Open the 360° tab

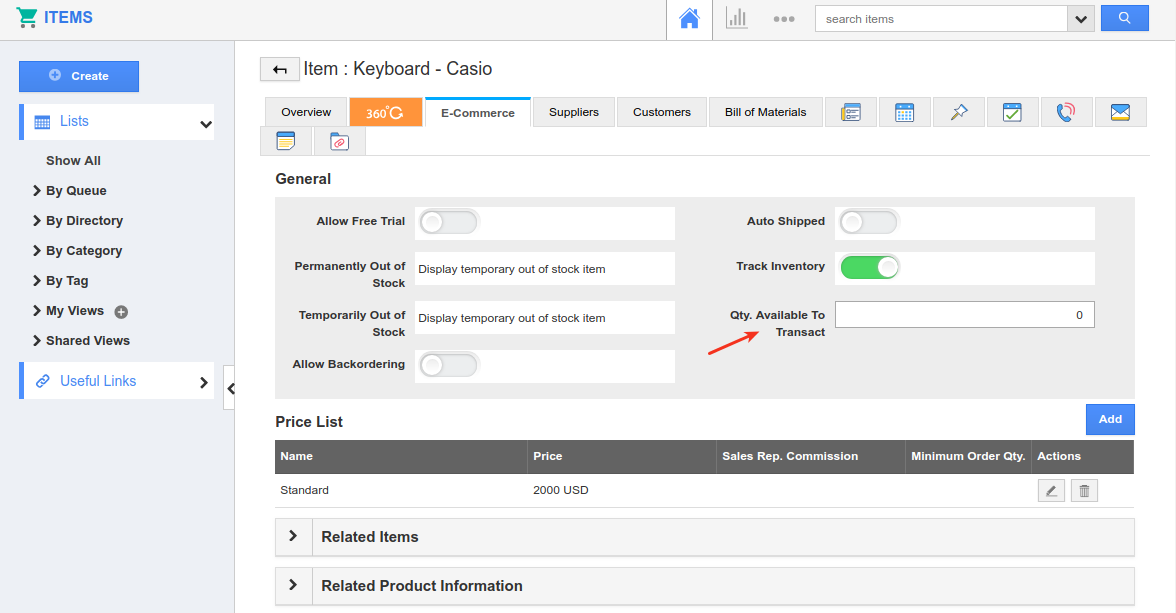tap(386, 113)
